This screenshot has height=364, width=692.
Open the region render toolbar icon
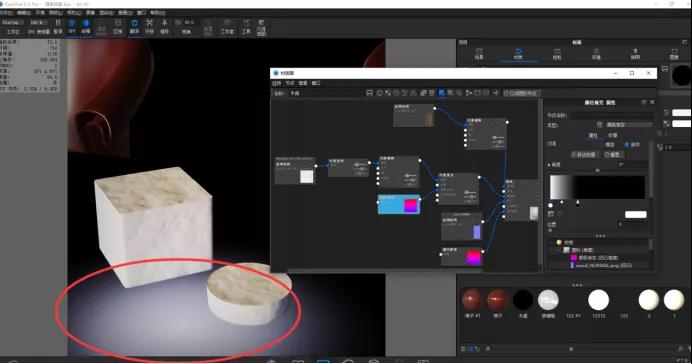118,26
